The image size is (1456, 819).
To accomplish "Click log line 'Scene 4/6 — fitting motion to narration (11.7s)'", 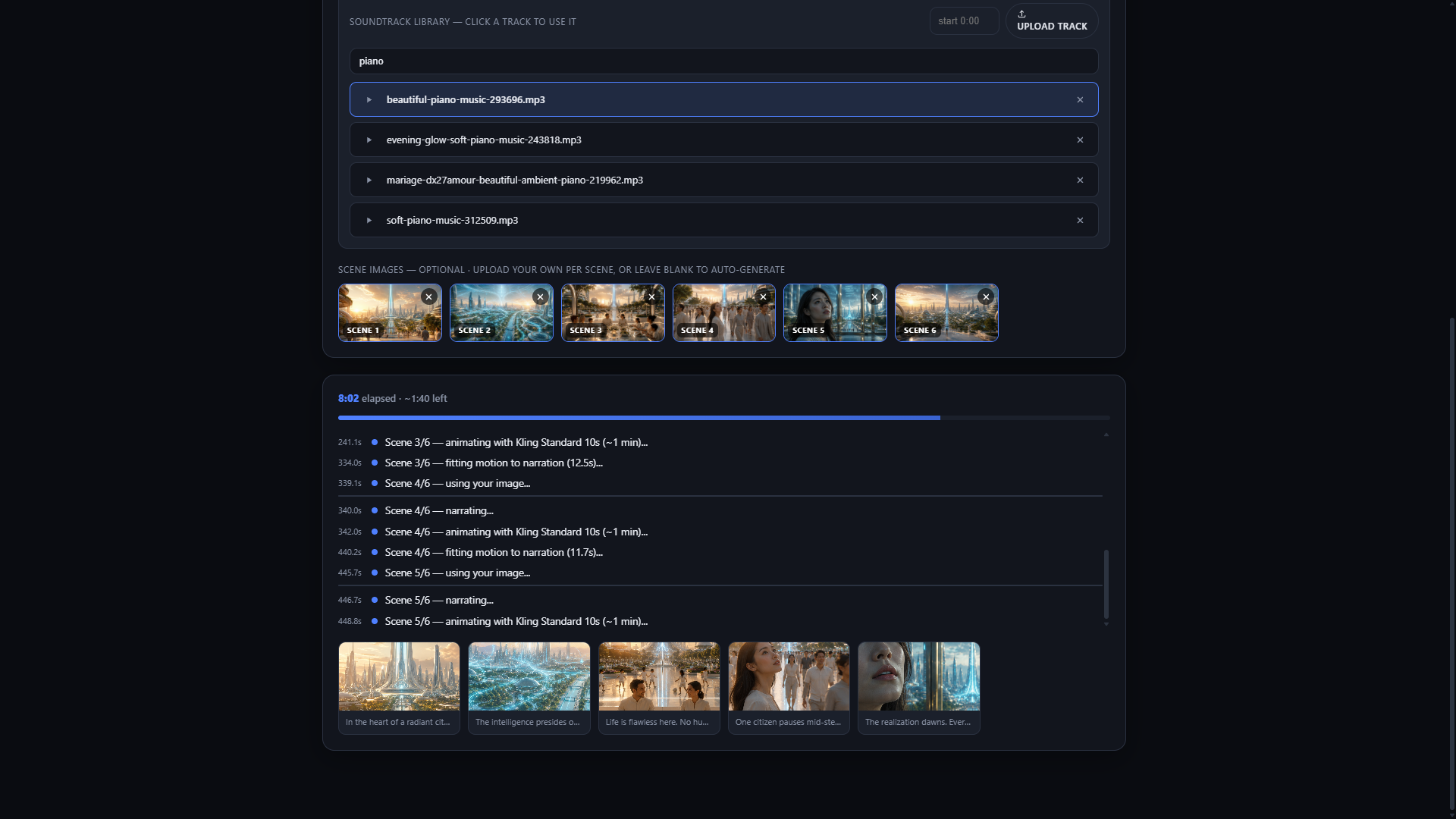I will tap(494, 552).
